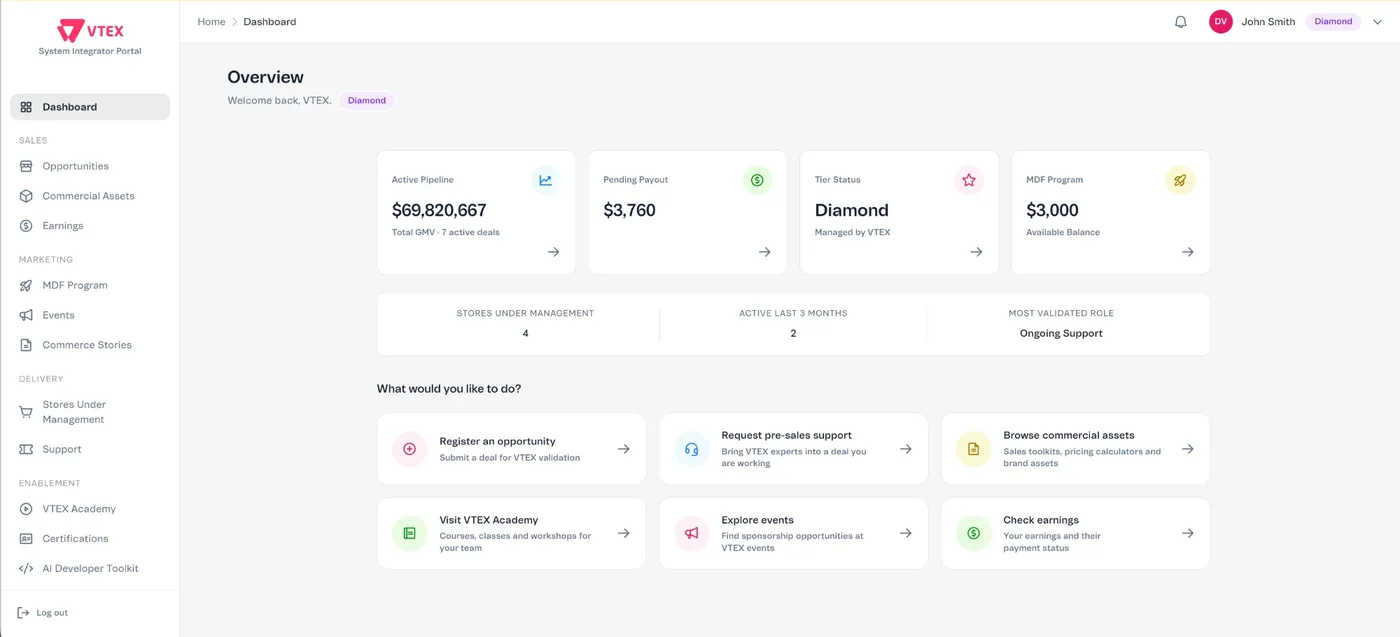1400x637 pixels.
Task: Click the DV user avatar
Action: tap(1220, 22)
